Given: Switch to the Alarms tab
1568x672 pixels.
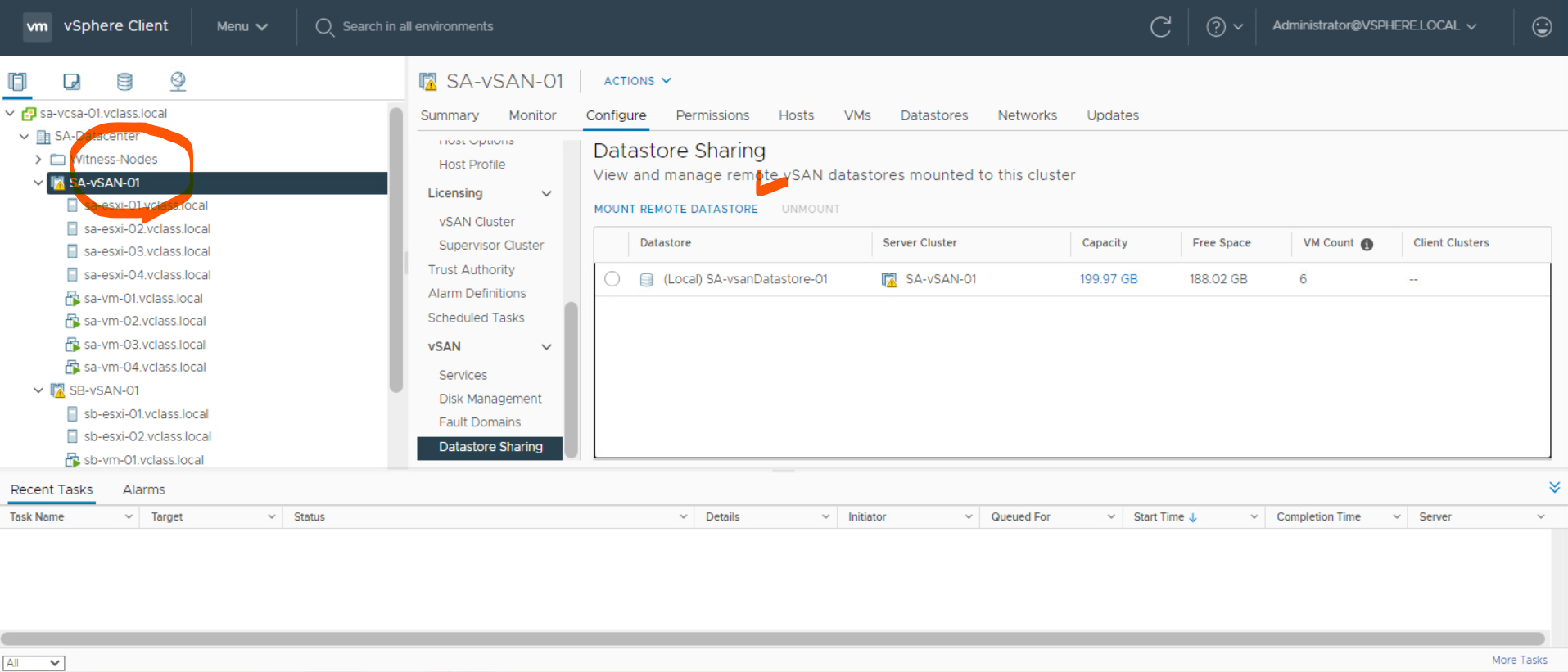Looking at the screenshot, I should pos(144,489).
